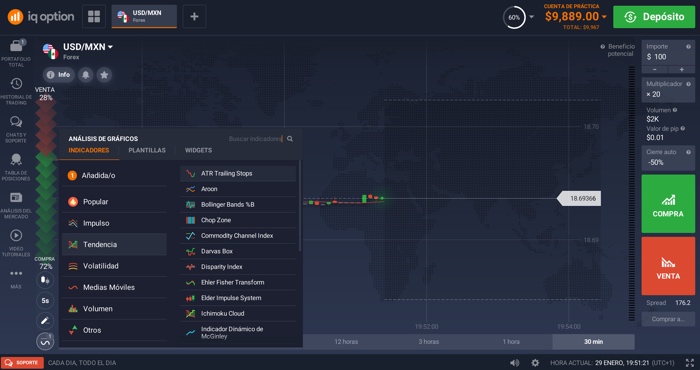Open Chats y Soporte icon
This screenshot has width=700, height=370.
(16, 122)
